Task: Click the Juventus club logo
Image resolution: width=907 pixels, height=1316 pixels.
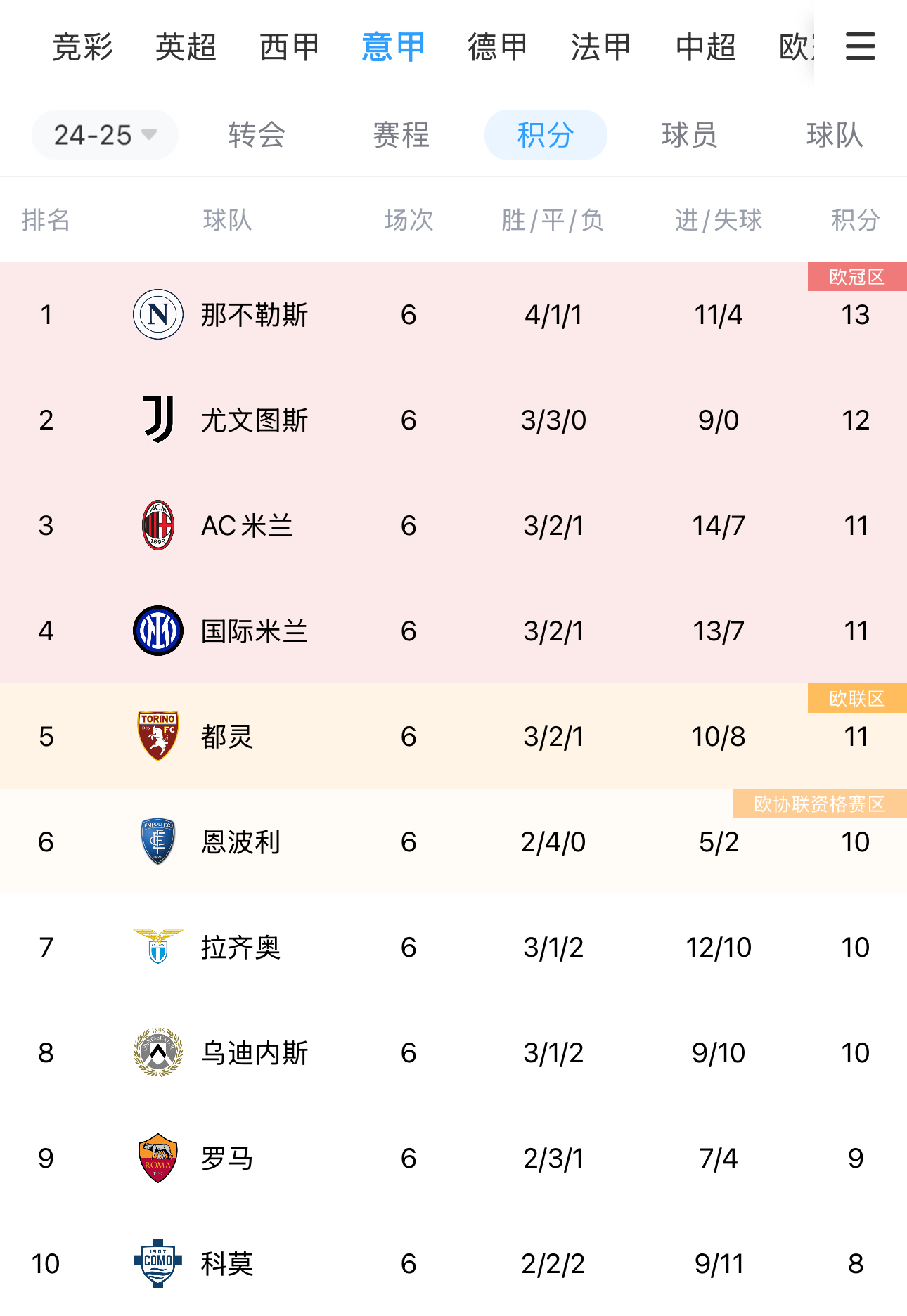Action: click(x=158, y=420)
